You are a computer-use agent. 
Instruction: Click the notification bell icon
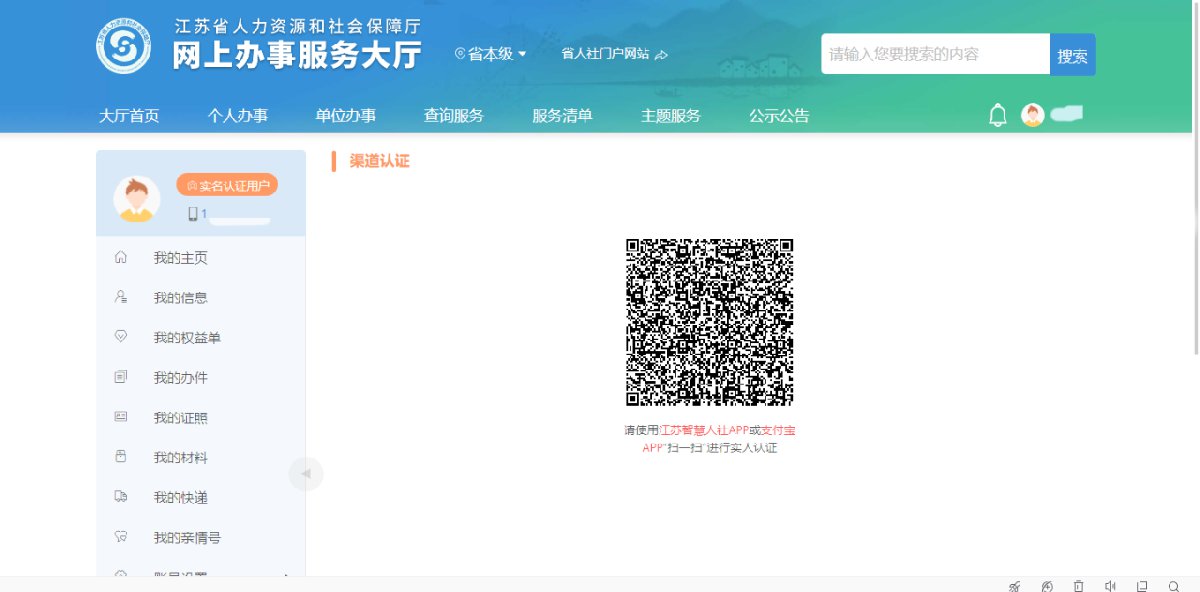pos(997,115)
